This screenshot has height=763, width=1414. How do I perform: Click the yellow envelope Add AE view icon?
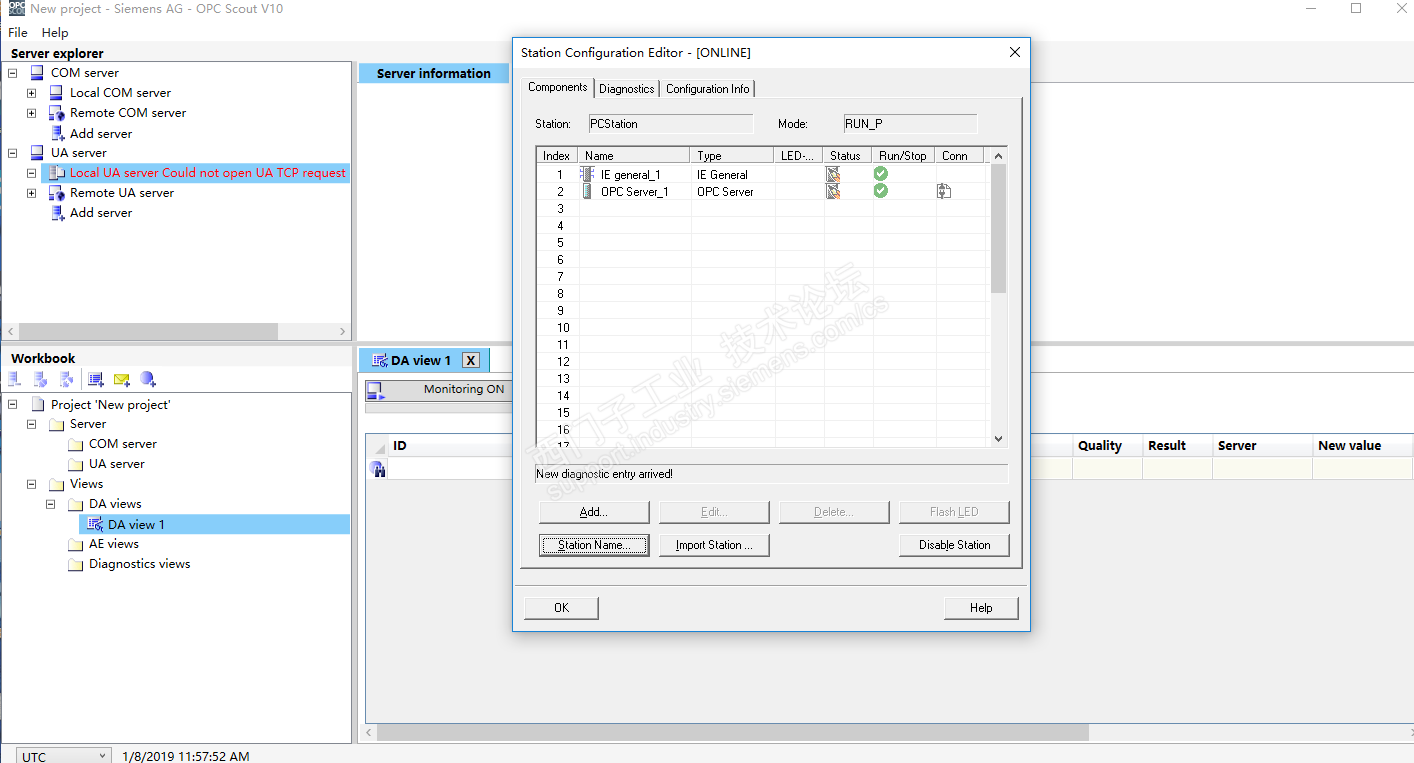(x=122, y=379)
